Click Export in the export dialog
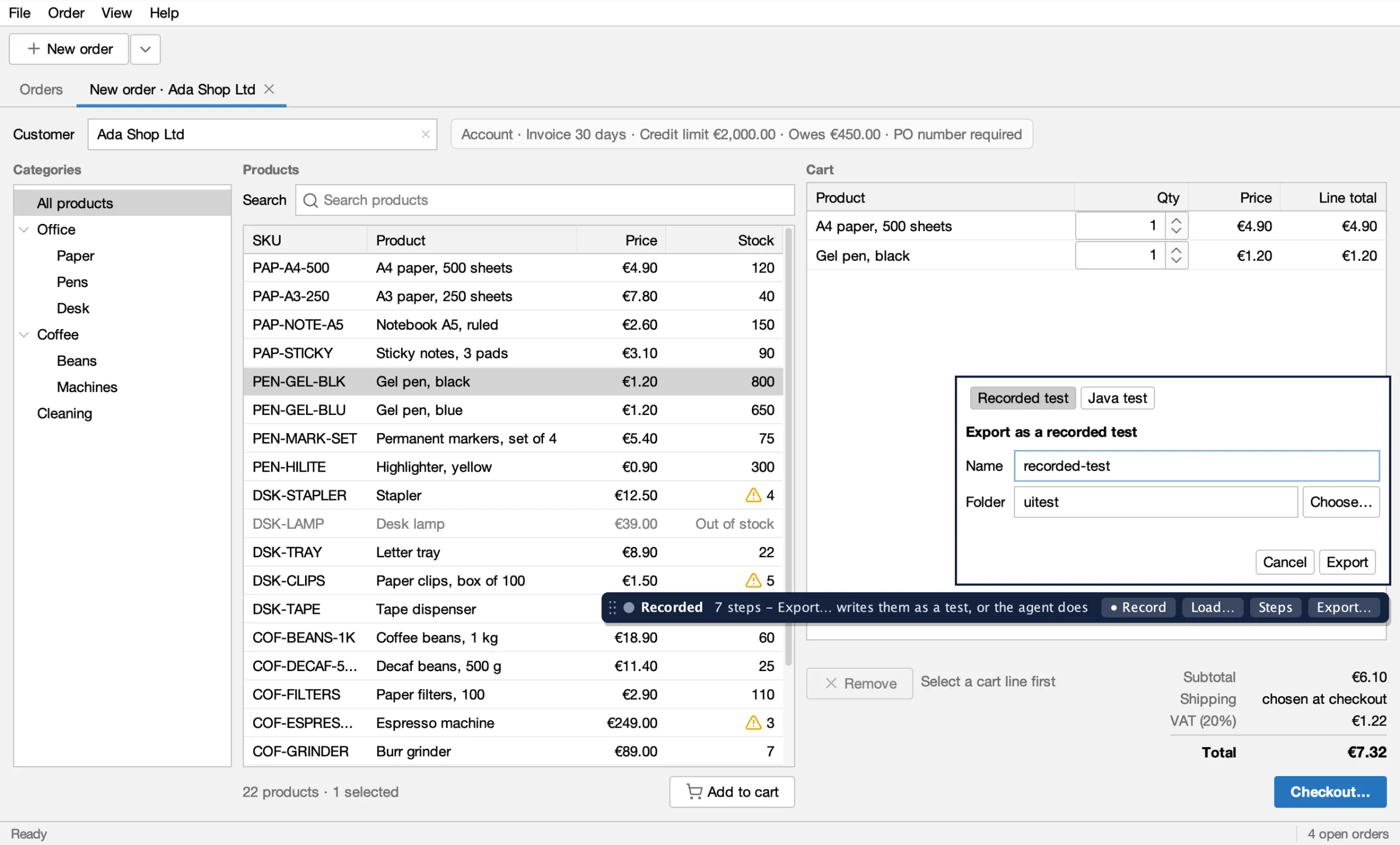 [1347, 562]
